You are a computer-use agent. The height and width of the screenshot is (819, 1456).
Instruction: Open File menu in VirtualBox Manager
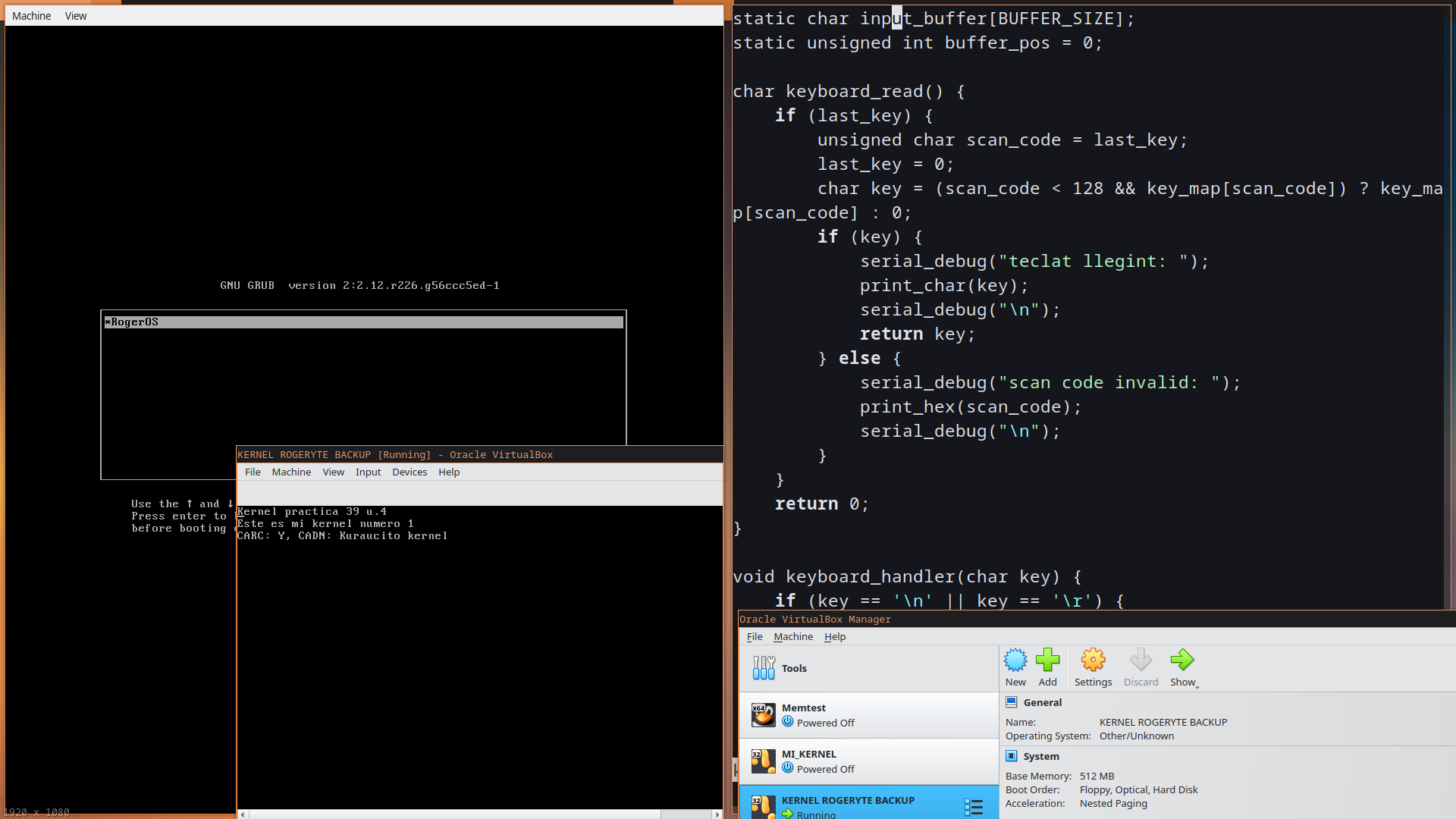(x=754, y=636)
